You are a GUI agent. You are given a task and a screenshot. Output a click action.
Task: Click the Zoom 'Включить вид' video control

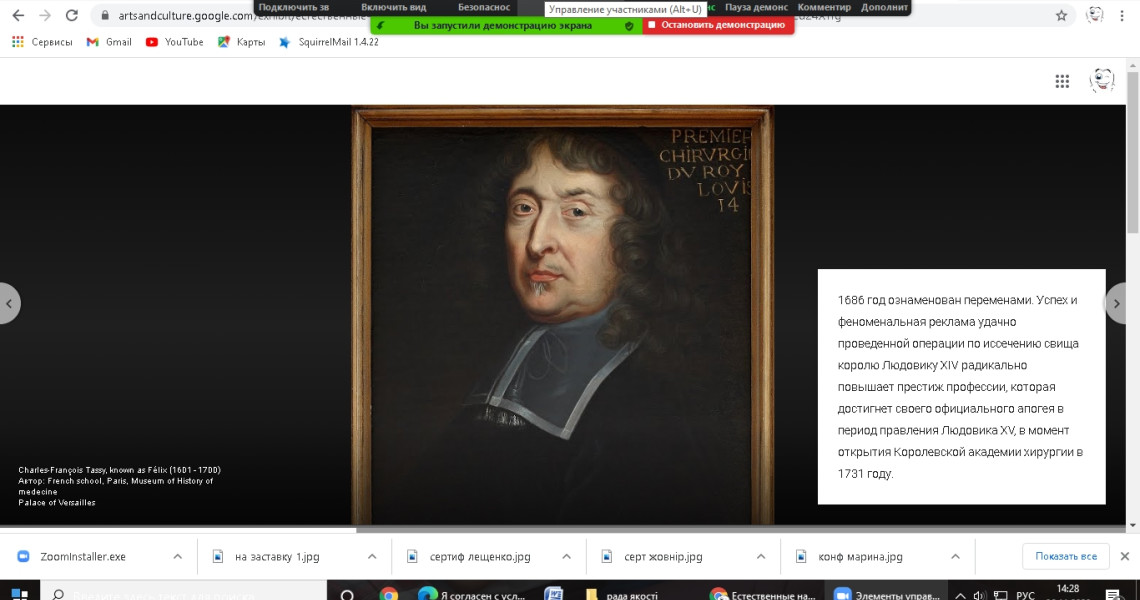pyautogui.click(x=393, y=7)
